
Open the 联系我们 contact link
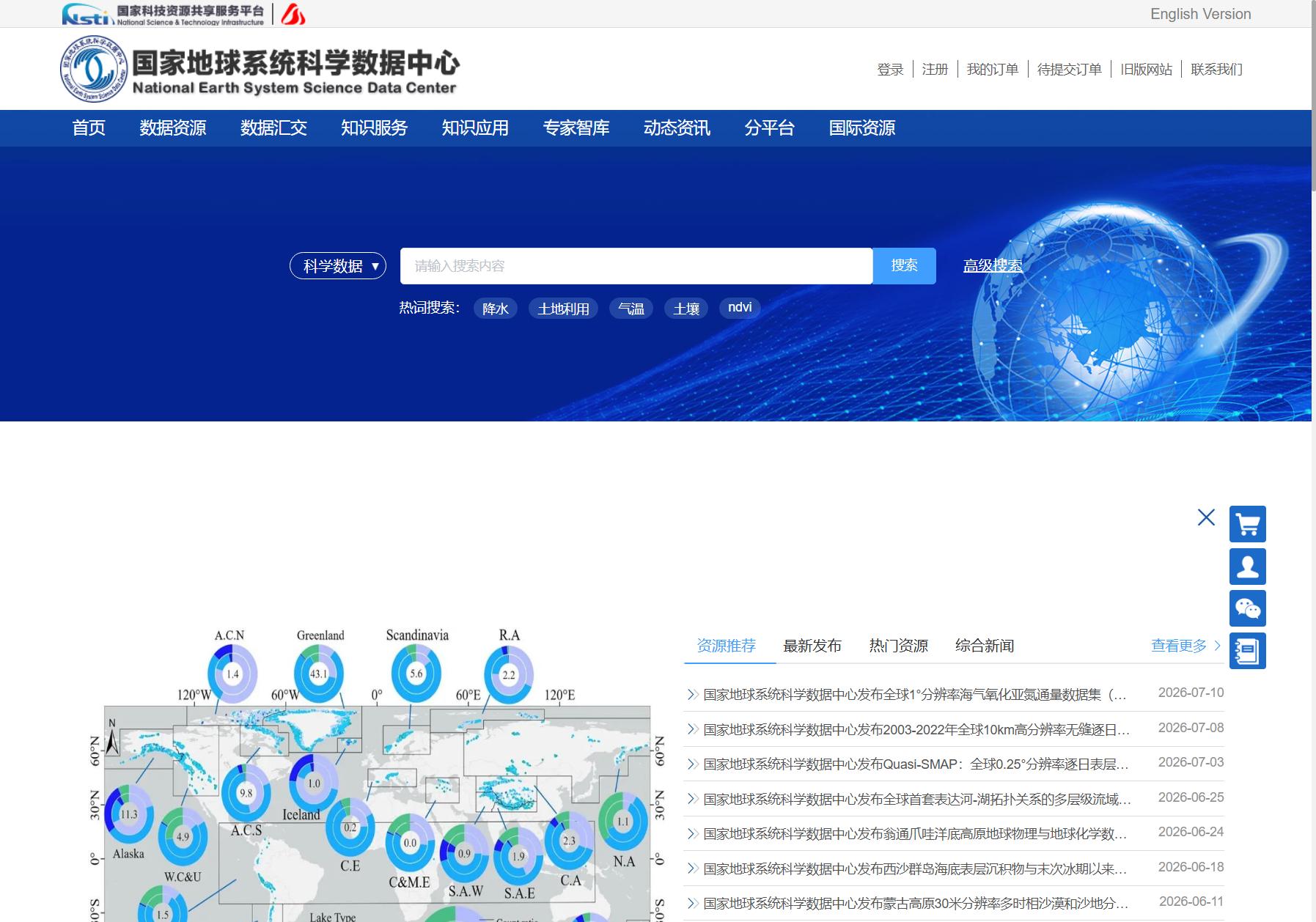click(x=1216, y=70)
